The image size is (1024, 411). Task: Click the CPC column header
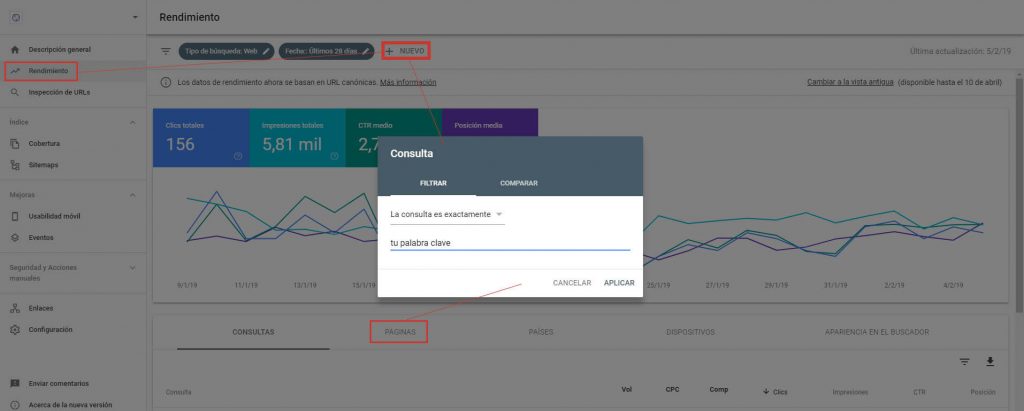pos(672,390)
